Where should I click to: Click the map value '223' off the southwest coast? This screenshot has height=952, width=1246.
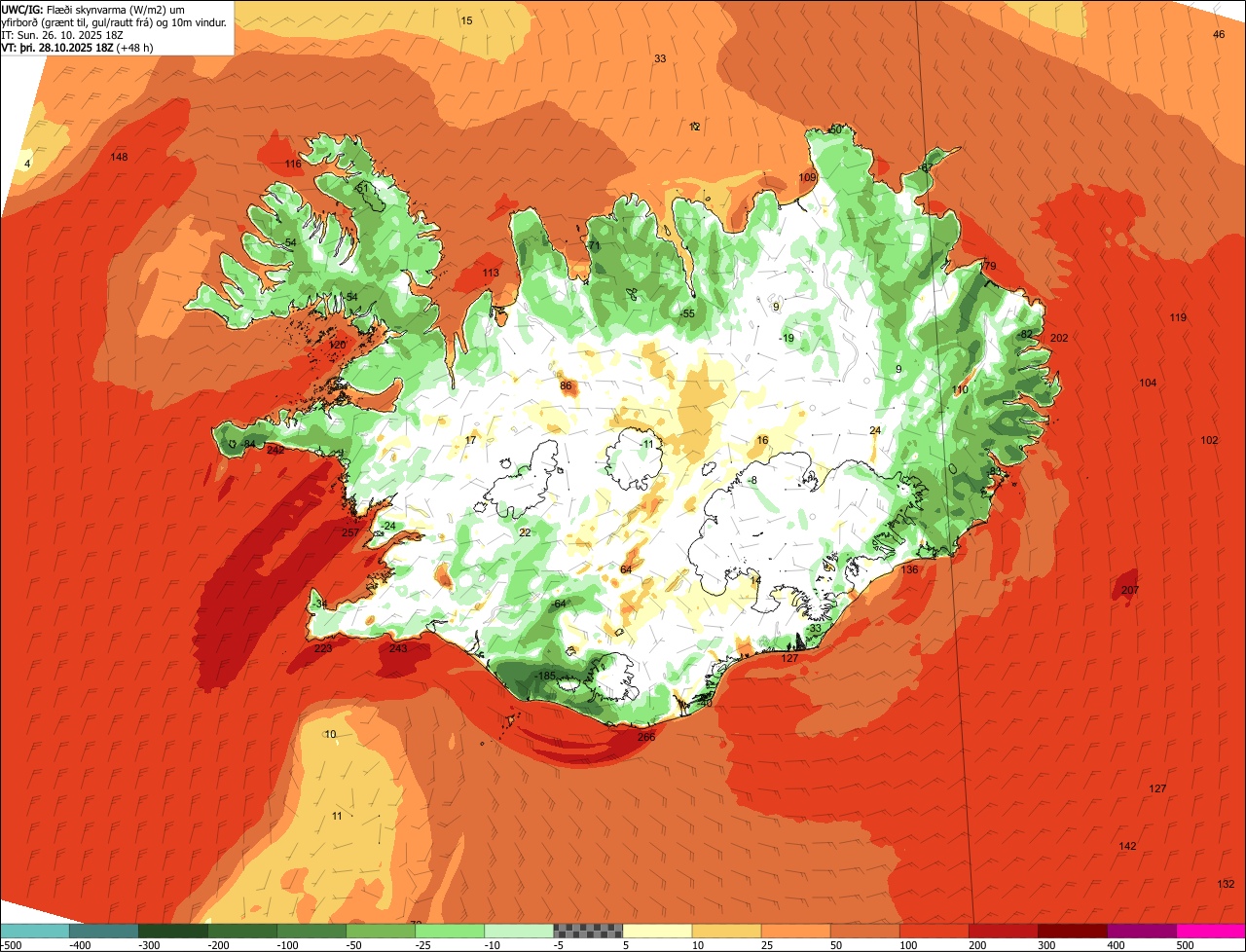323,648
